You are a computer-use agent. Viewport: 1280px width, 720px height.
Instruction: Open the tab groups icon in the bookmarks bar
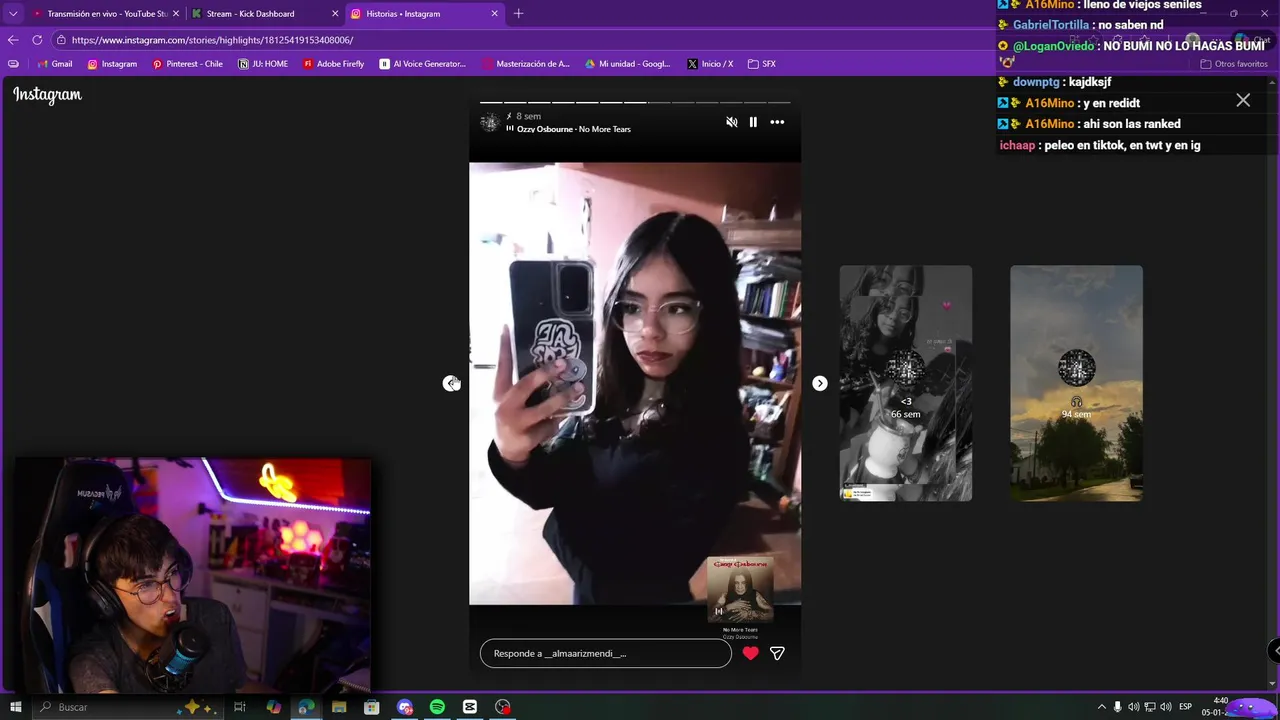[13, 64]
